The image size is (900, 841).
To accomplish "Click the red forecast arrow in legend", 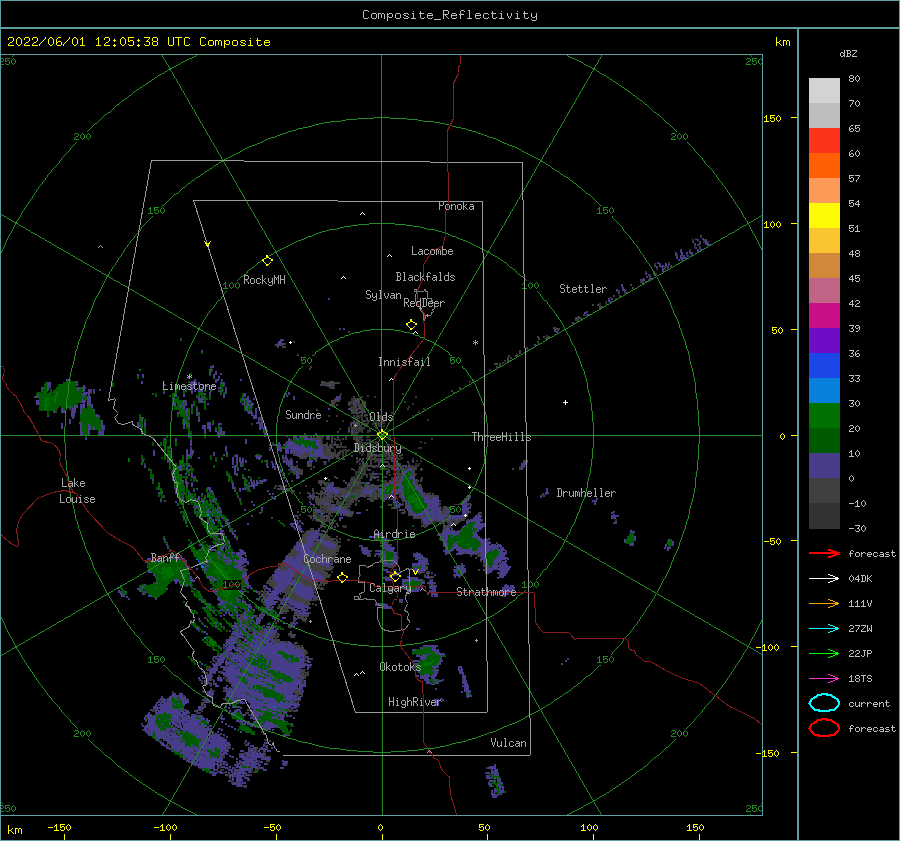I will pyautogui.click(x=824, y=553).
